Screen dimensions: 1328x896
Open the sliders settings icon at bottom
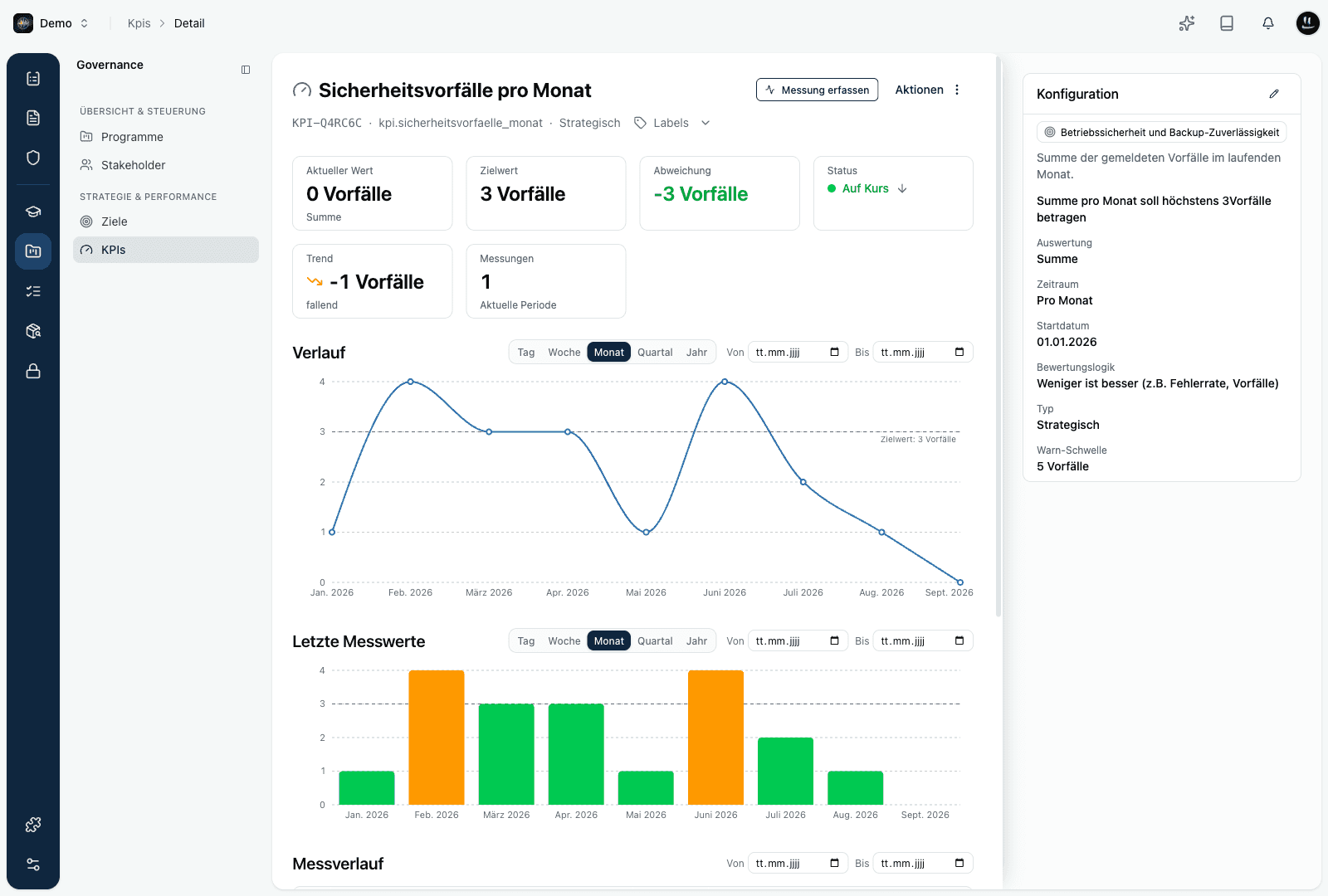pyautogui.click(x=33, y=864)
